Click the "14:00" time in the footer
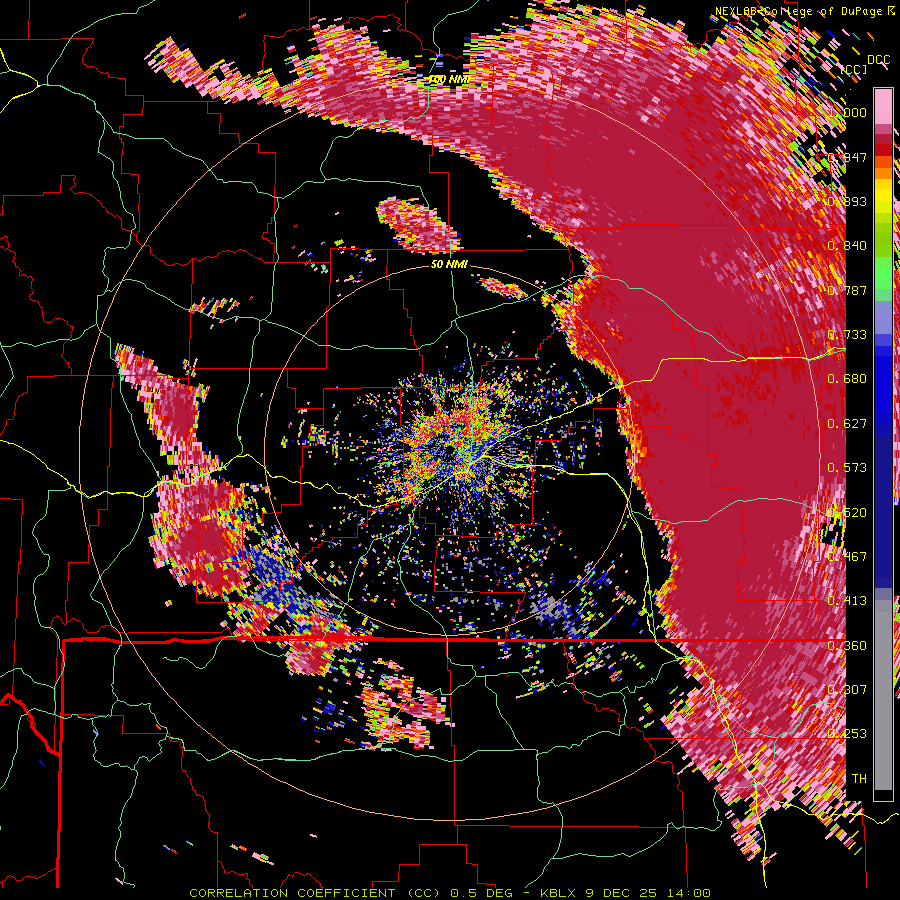The width and height of the screenshot is (900, 900). click(x=689, y=893)
